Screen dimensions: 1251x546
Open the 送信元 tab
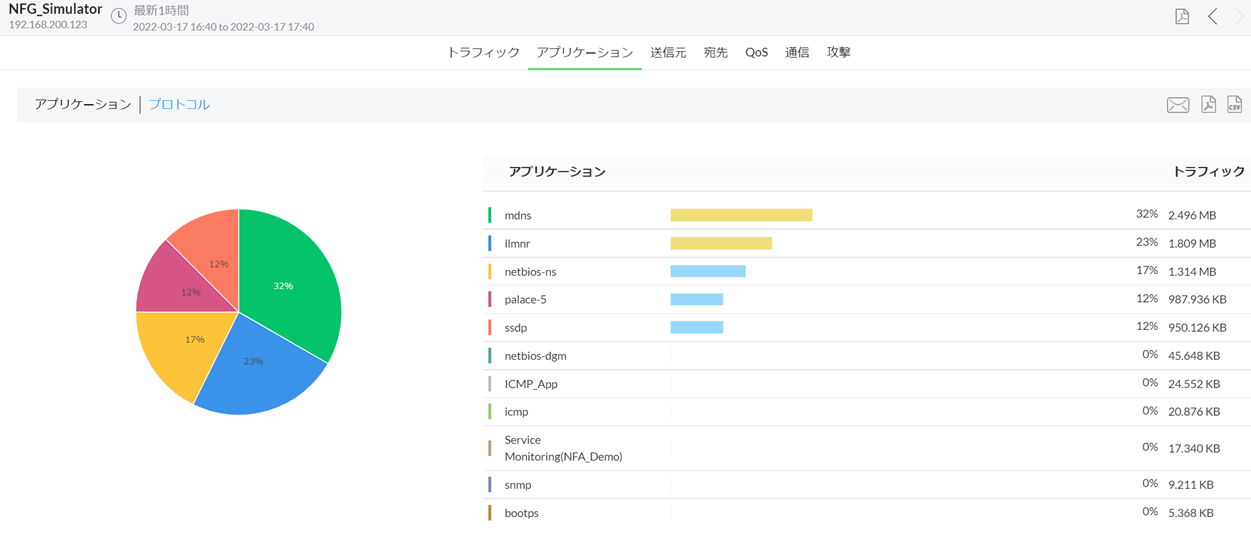pyautogui.click(x=668, y=52)
